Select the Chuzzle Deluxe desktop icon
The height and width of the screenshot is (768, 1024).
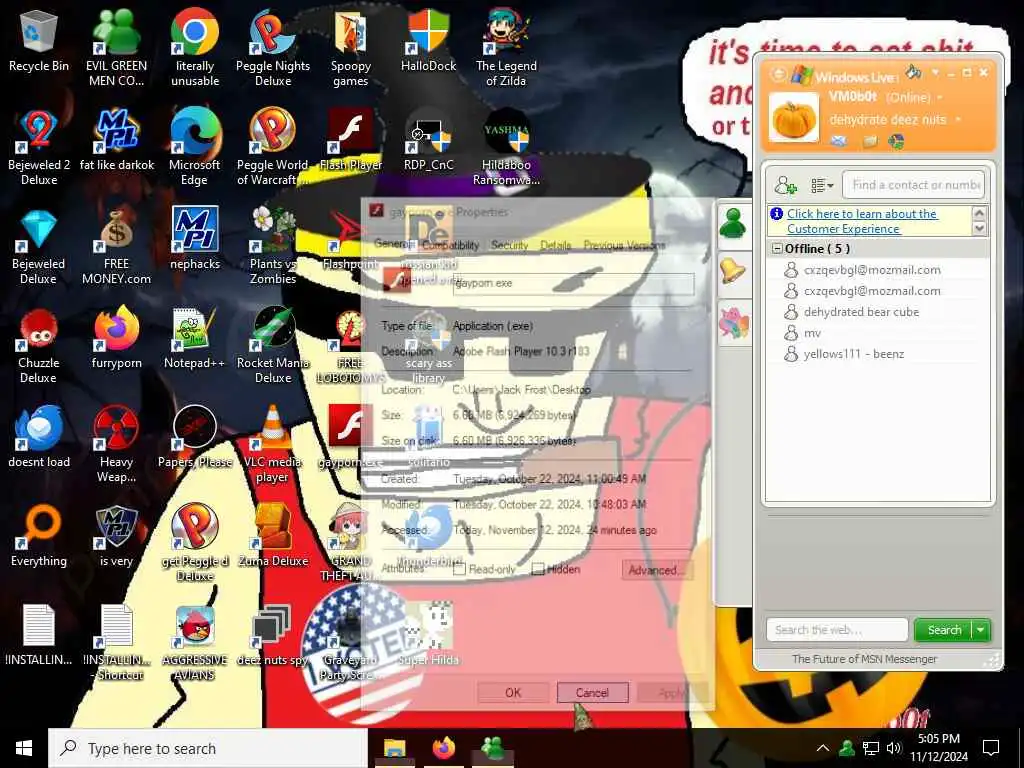coord(39,345)
